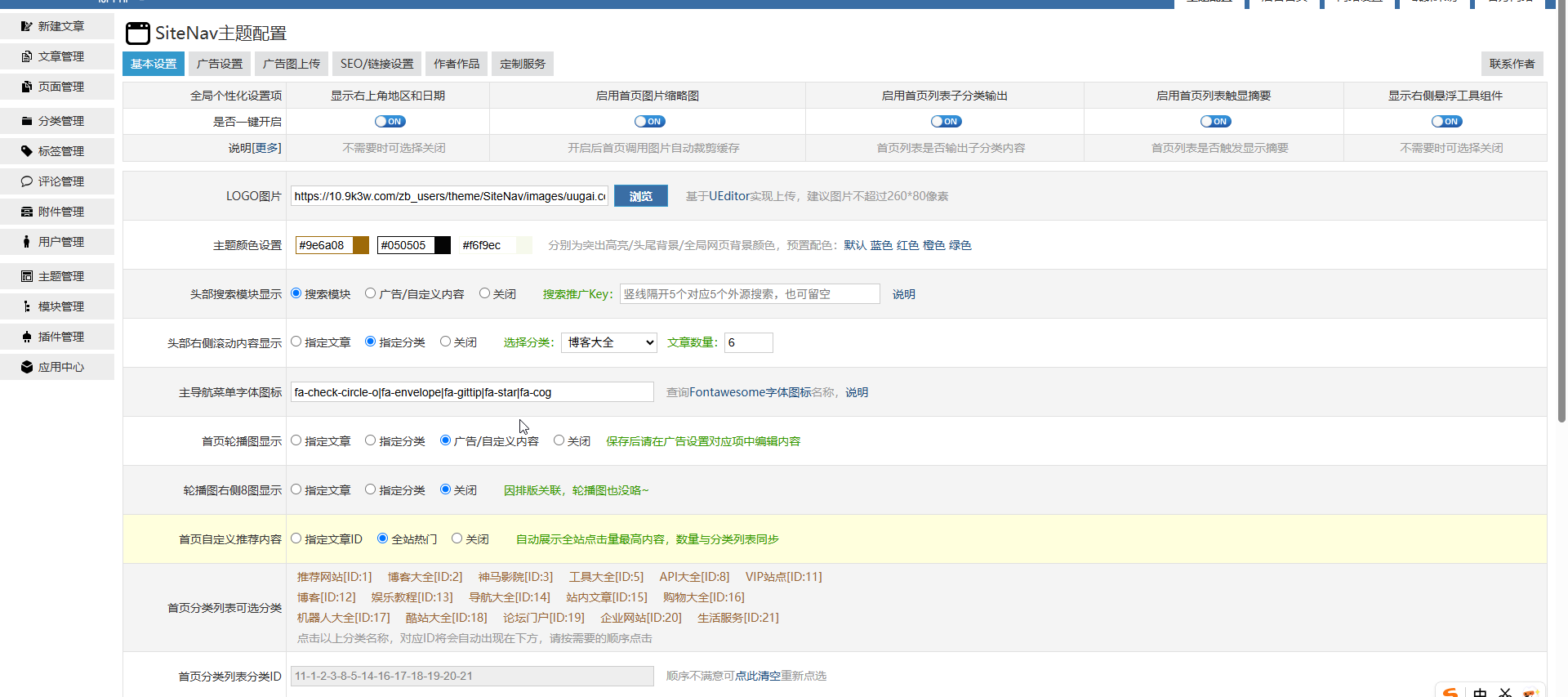Select 指定文章 radio for 首页轮播图显示
Image resolution: width=1568 pixels, height=697 pixels.
tap(296, 440)
